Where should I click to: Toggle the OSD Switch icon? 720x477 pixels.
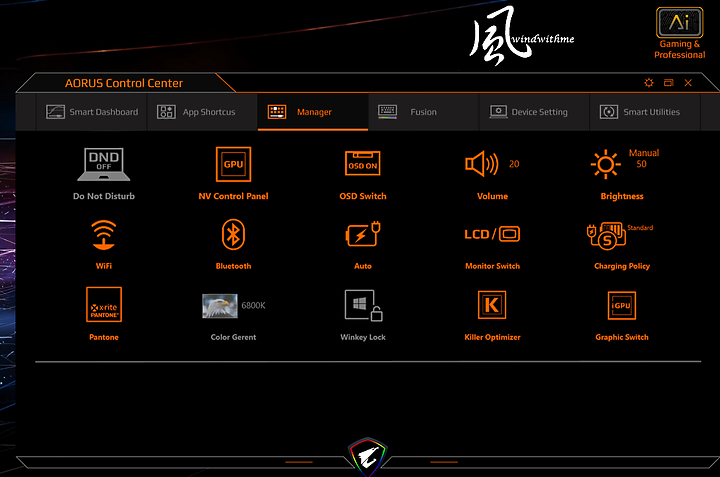(x=363, y=163)
